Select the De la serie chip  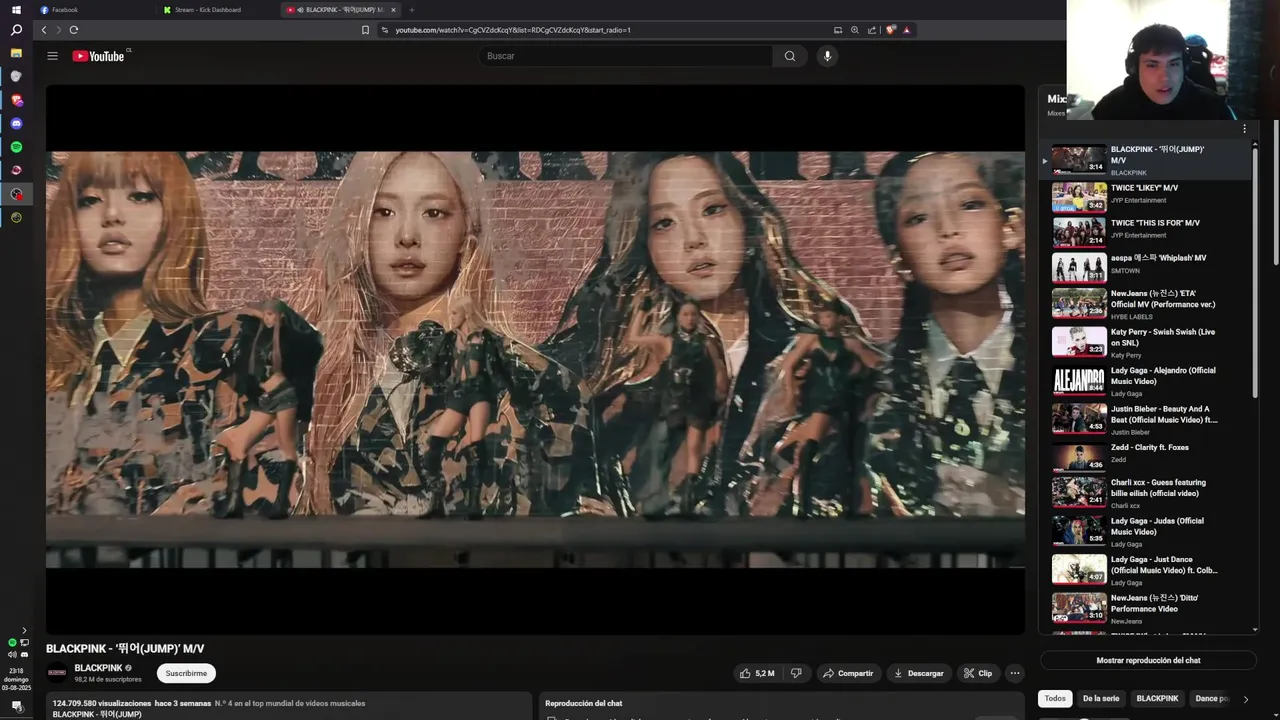tap(1101, 698)
